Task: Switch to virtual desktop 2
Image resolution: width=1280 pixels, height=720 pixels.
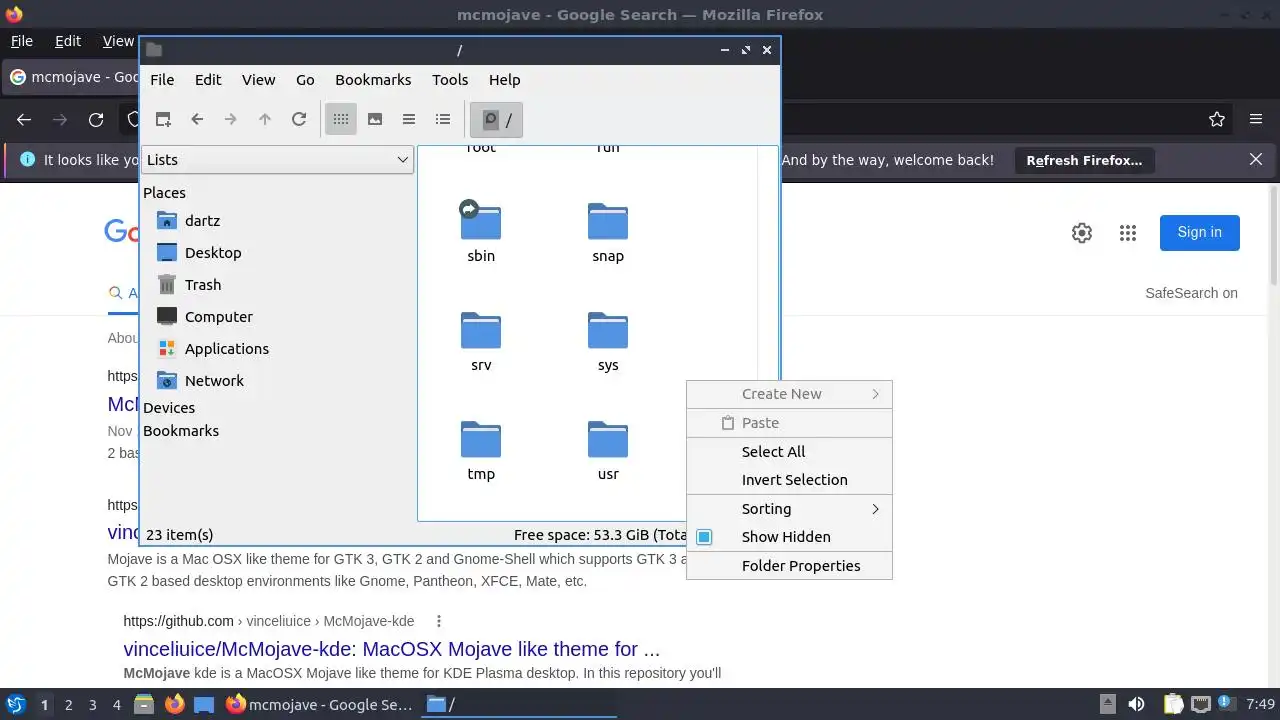Action: coord(68,705)
